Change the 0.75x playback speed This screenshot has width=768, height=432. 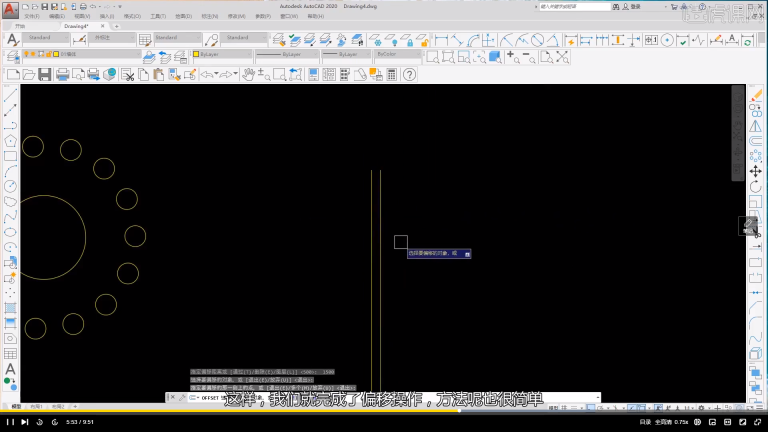(681, 422)
